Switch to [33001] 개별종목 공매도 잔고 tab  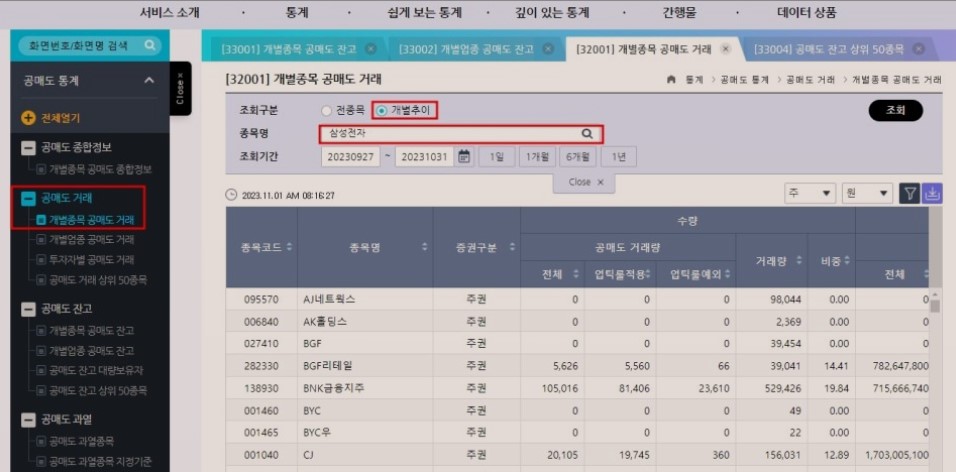click(x=289, y=49)
